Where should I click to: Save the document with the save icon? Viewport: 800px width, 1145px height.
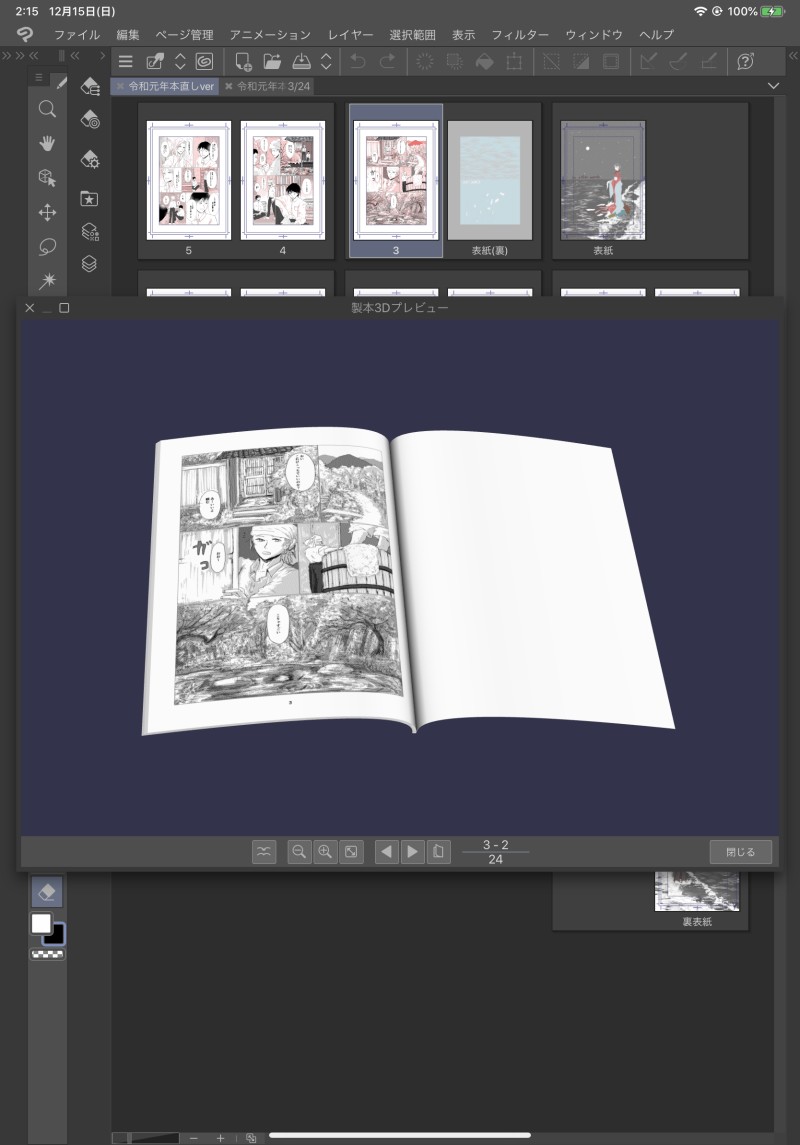301,62
